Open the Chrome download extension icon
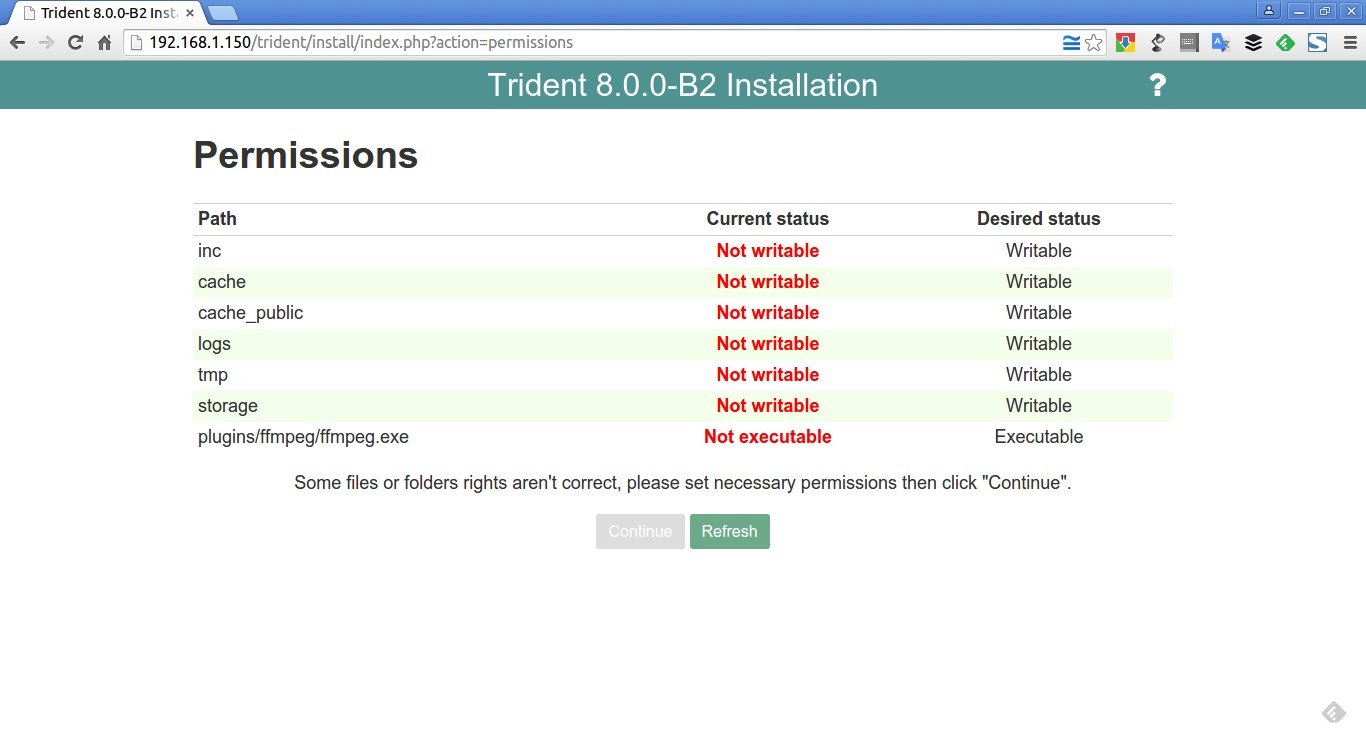This screenshot has width=1366, height=744. (1125, 43)
